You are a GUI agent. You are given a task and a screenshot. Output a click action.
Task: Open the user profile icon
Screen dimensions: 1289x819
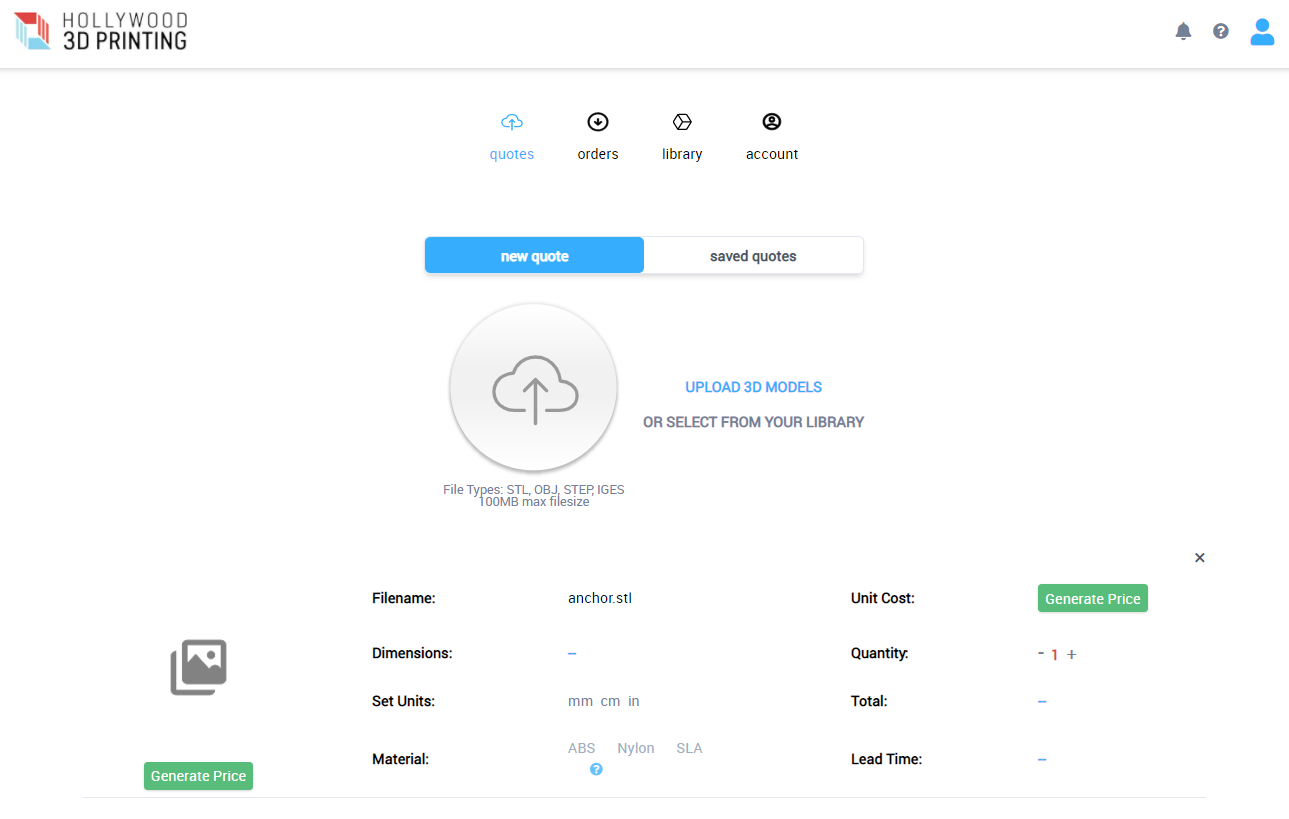(x=1262, y=32)
